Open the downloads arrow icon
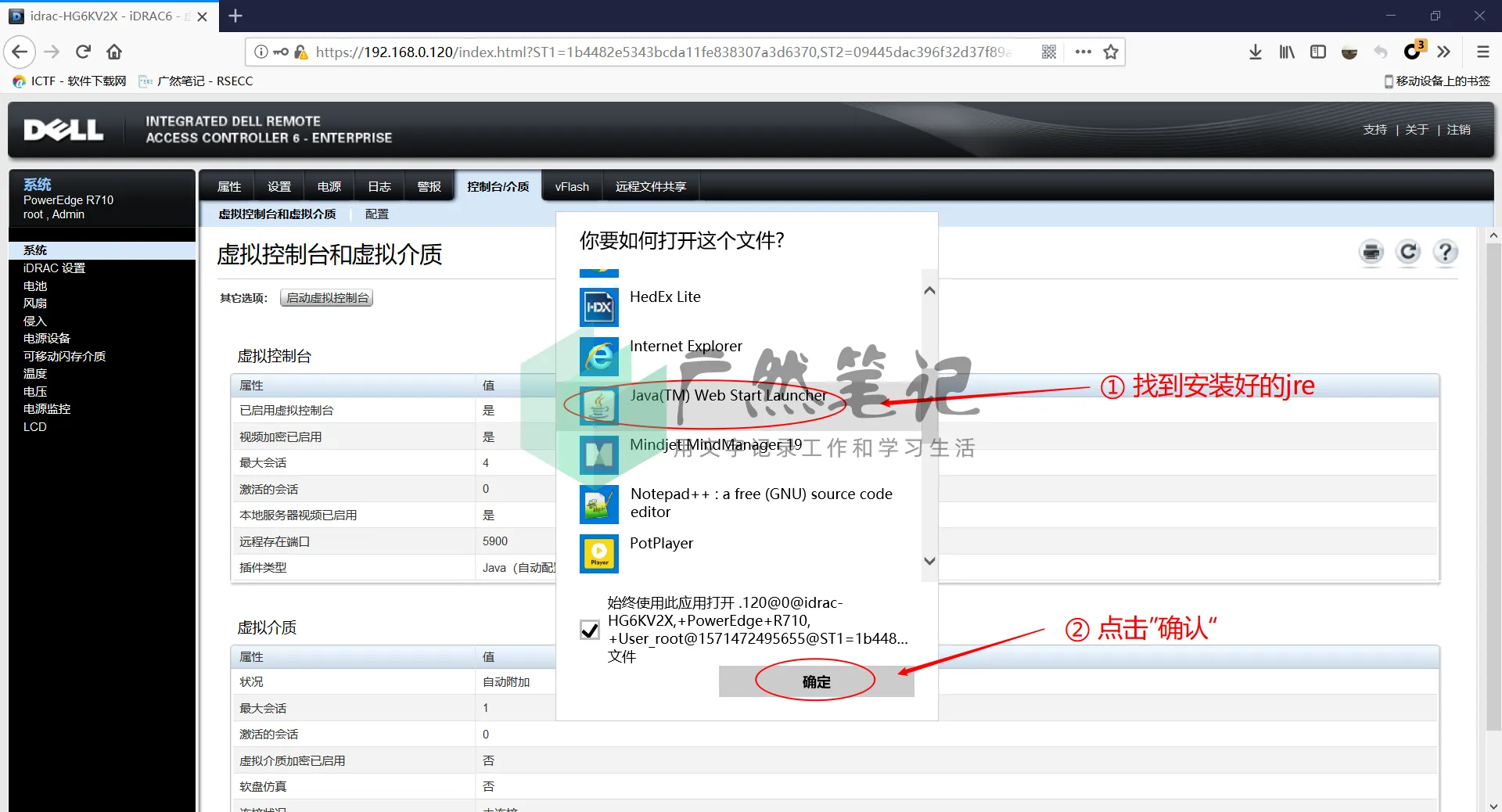Image resolution: width=1502 pixels, height=812 pixels. (x=1256, y=52)
